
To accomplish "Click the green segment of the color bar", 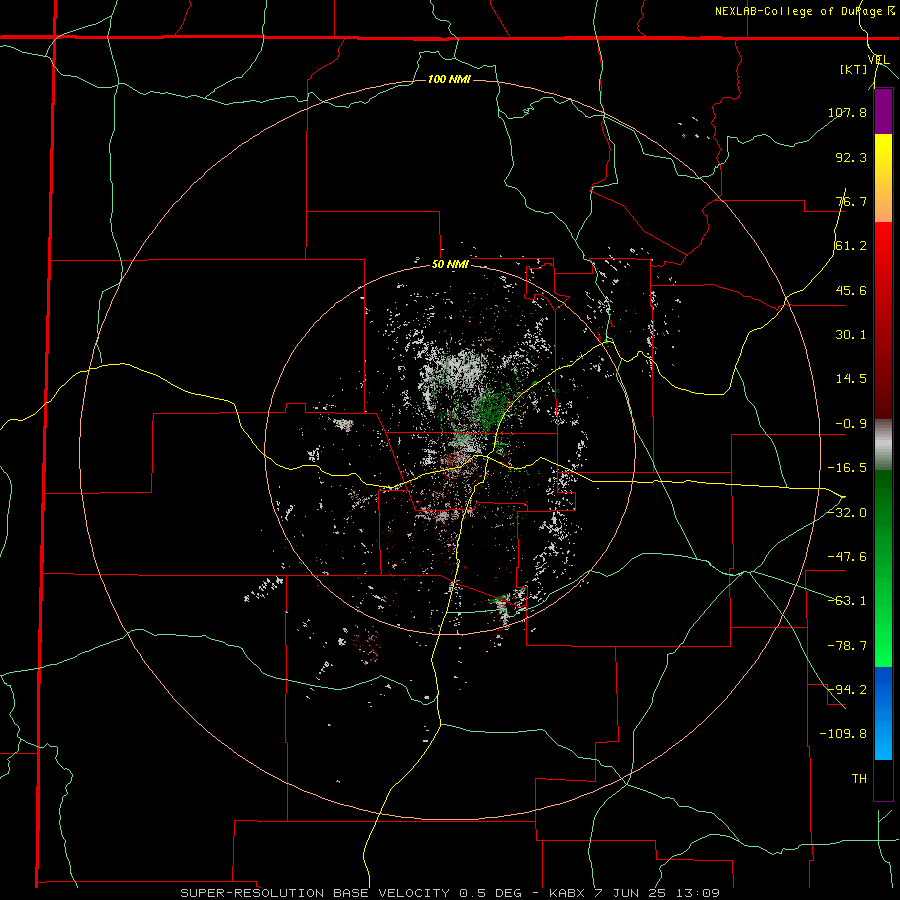I will click(x=883, y=568).
